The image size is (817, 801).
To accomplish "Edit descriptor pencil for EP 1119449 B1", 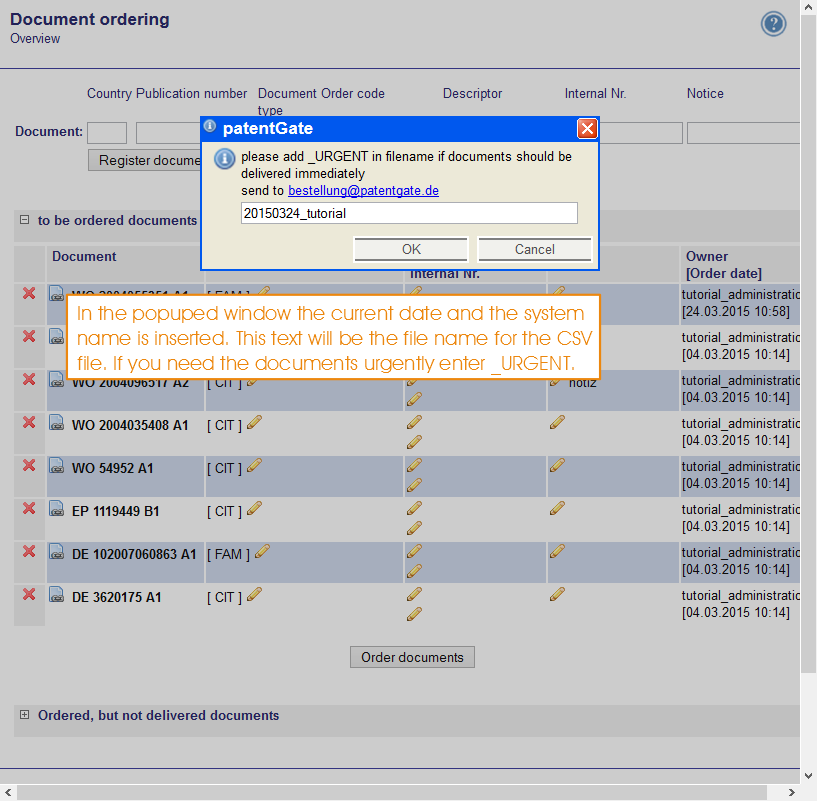I will pyautogui.click(x=414, y=508).
